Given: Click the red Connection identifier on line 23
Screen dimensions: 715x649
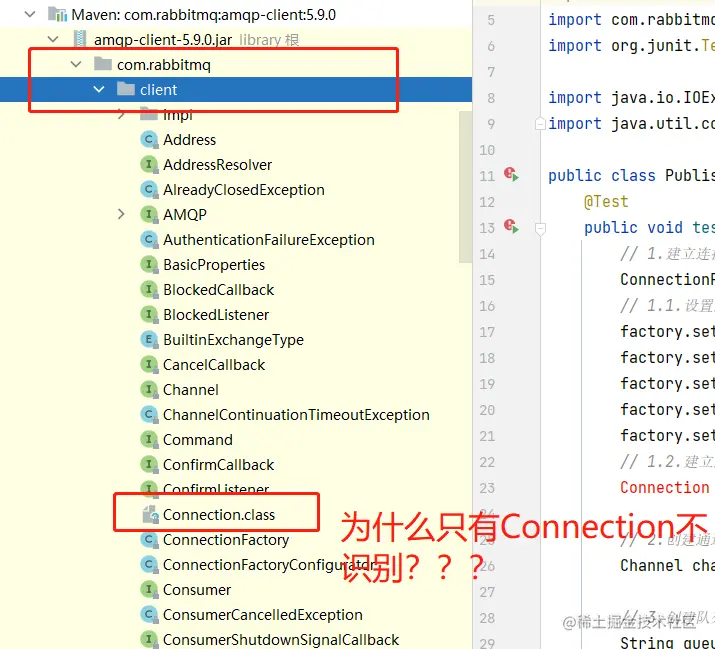Looking at the screenshot, I should [x=664, y=488].
